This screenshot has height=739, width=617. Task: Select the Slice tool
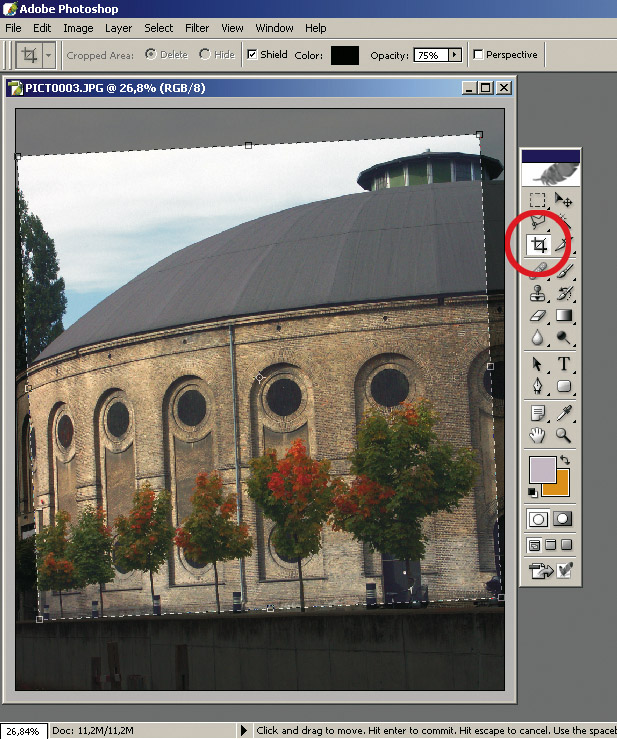point(563,245)
